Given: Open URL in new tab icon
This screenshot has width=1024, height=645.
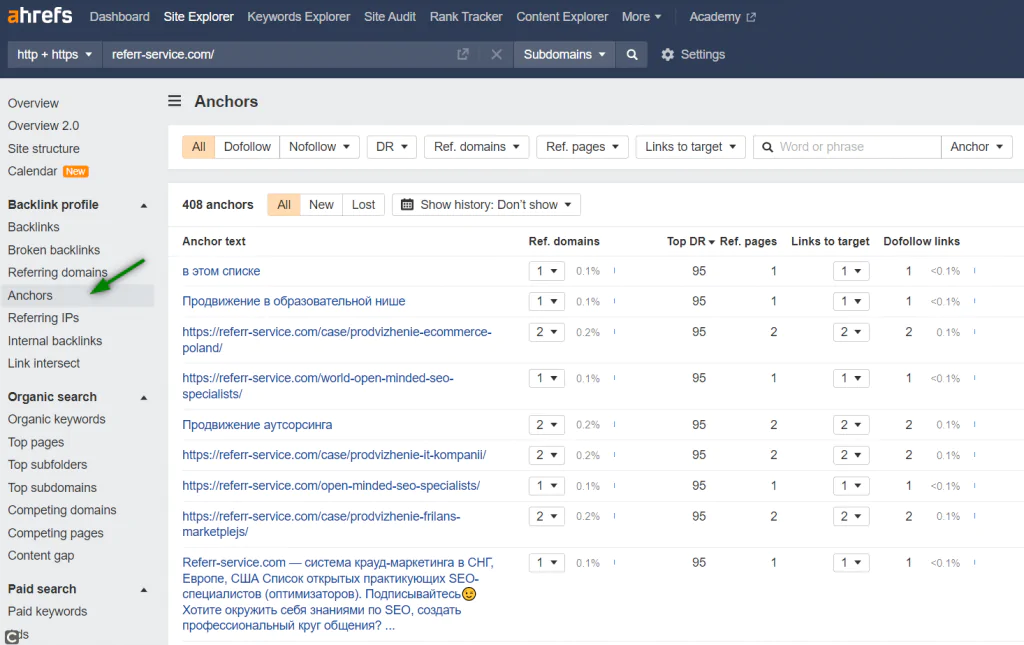Looking at the screenshot, I should point(462,54).
